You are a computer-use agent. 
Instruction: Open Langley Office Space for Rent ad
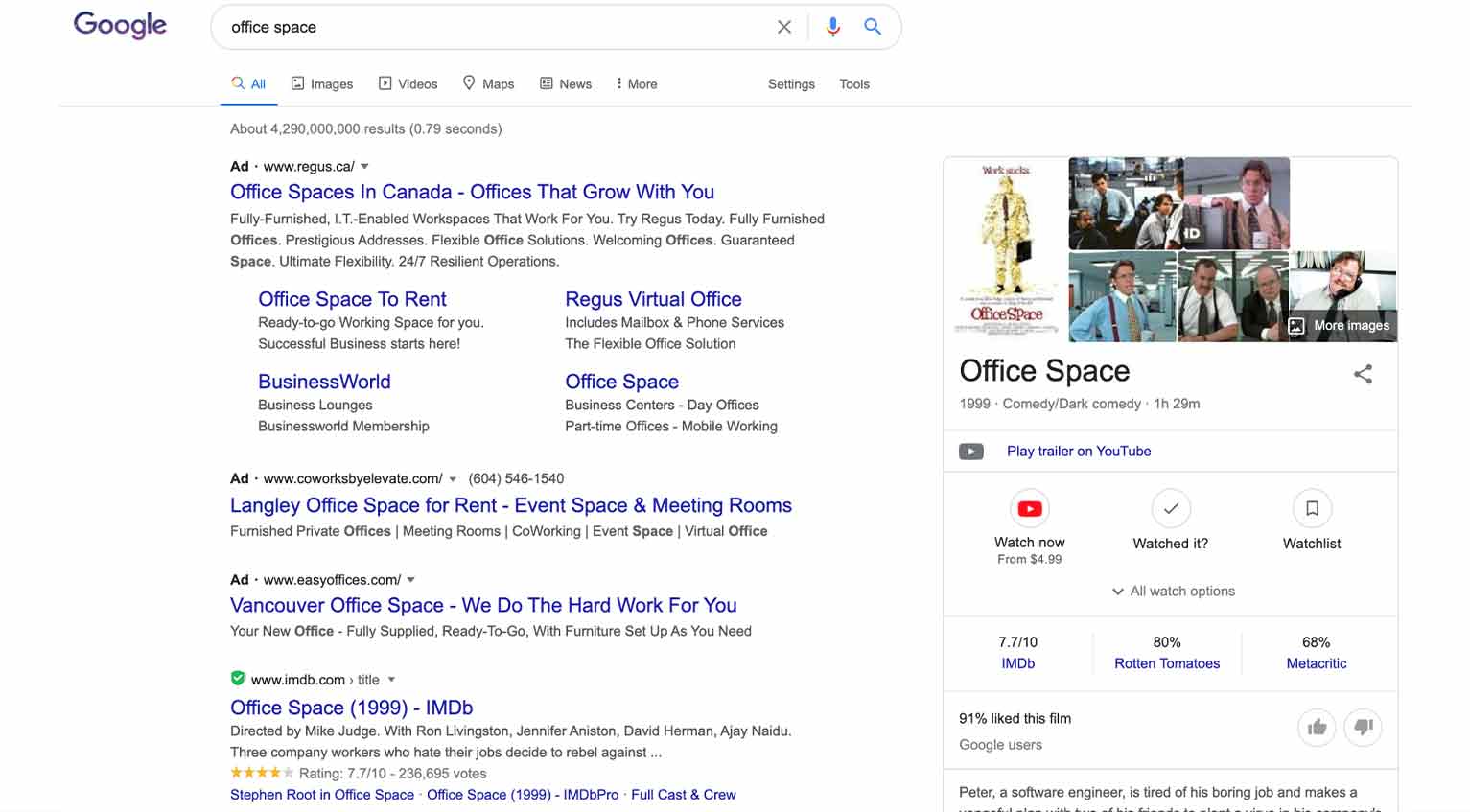(x=511, y=505)
